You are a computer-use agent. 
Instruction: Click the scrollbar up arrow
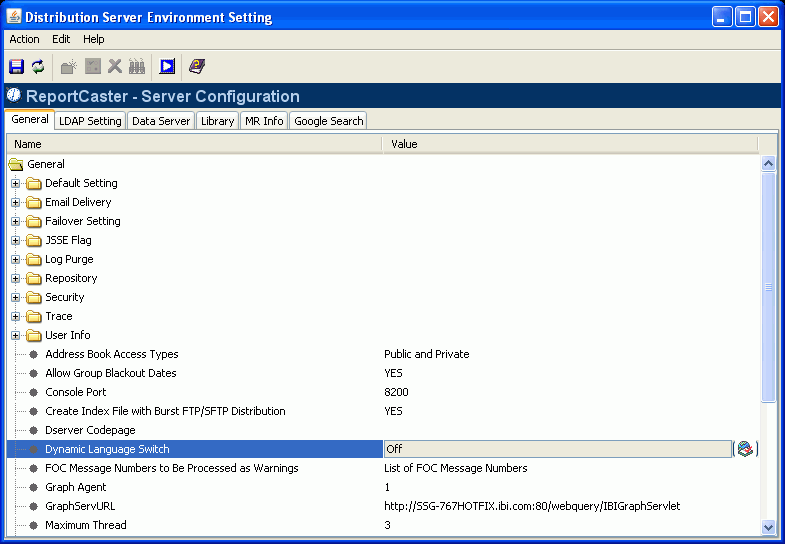pyautogui.click(x=768, y=163)
